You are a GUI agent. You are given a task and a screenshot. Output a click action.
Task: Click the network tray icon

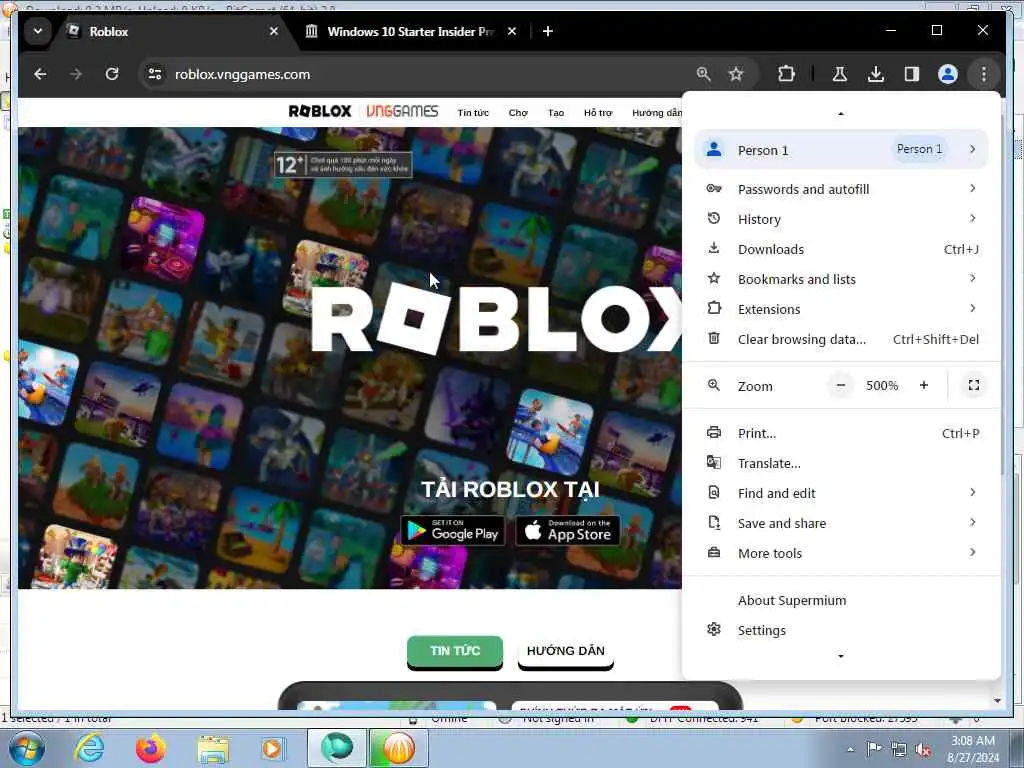[x=899, y=749]
